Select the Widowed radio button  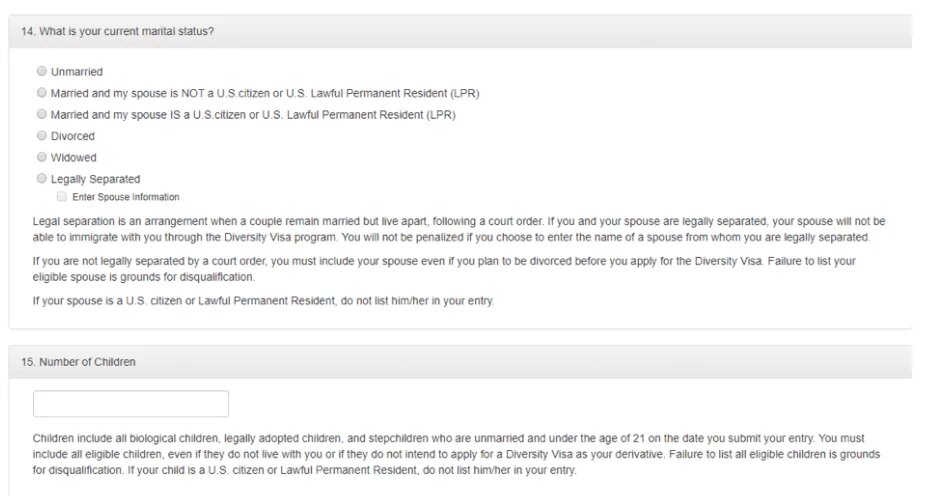tap(41, 157)
